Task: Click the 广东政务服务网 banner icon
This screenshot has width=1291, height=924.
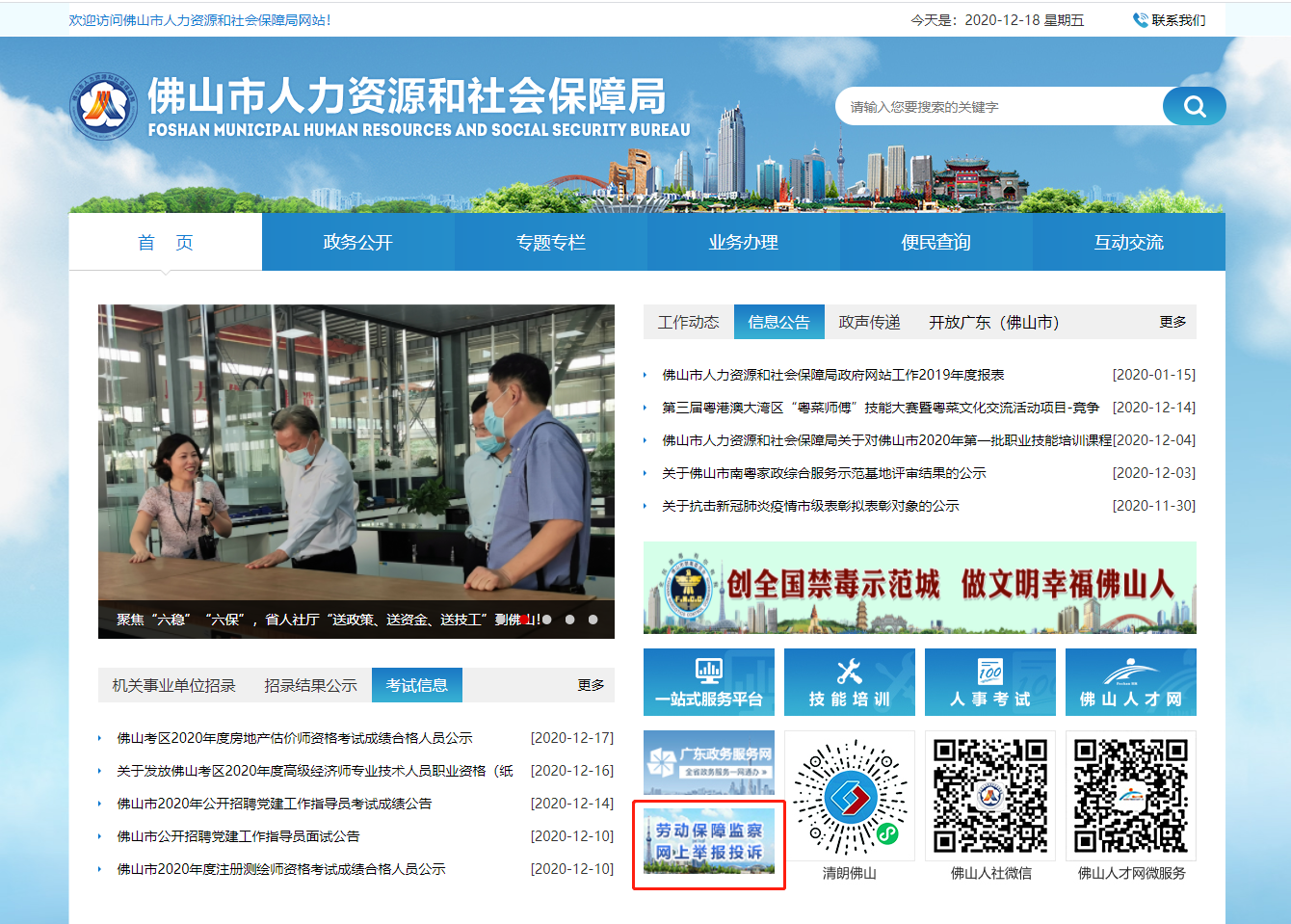Action: click(x=708, y=762)
